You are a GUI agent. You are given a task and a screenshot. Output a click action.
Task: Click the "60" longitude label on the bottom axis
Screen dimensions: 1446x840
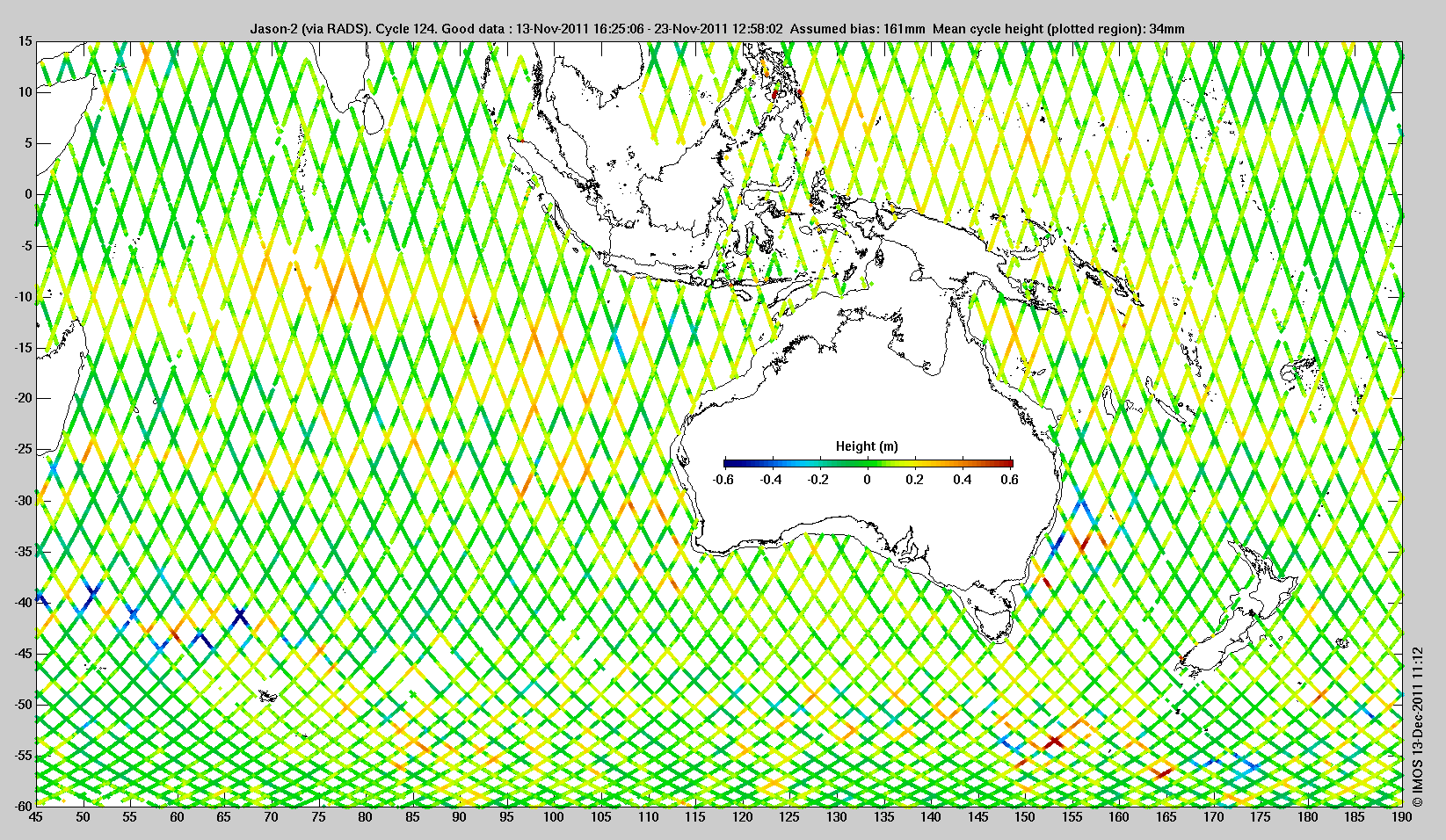(x=177, y=817)
